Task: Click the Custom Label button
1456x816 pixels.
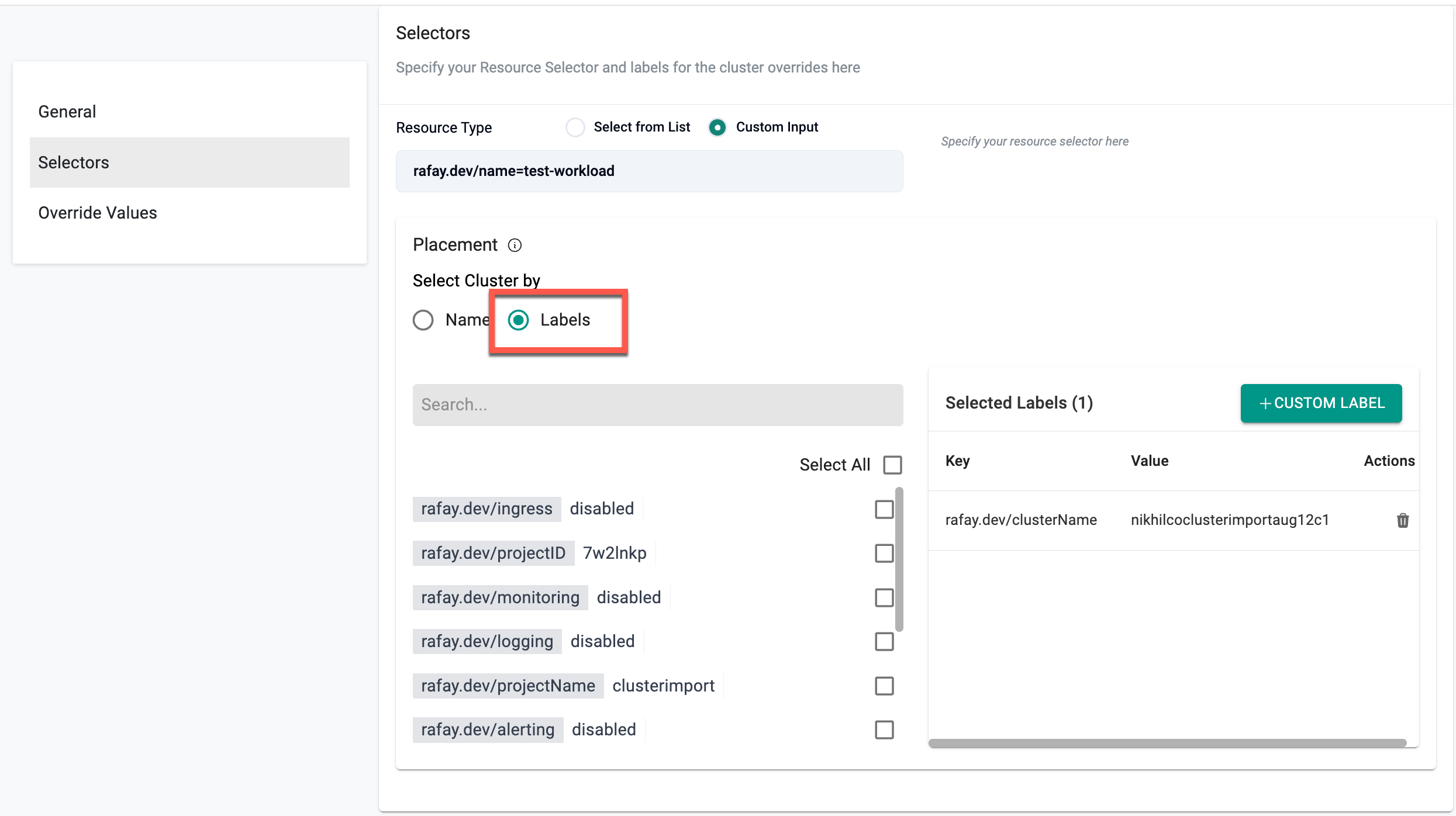Action: pyautogui.click(x=1321, y=403)
